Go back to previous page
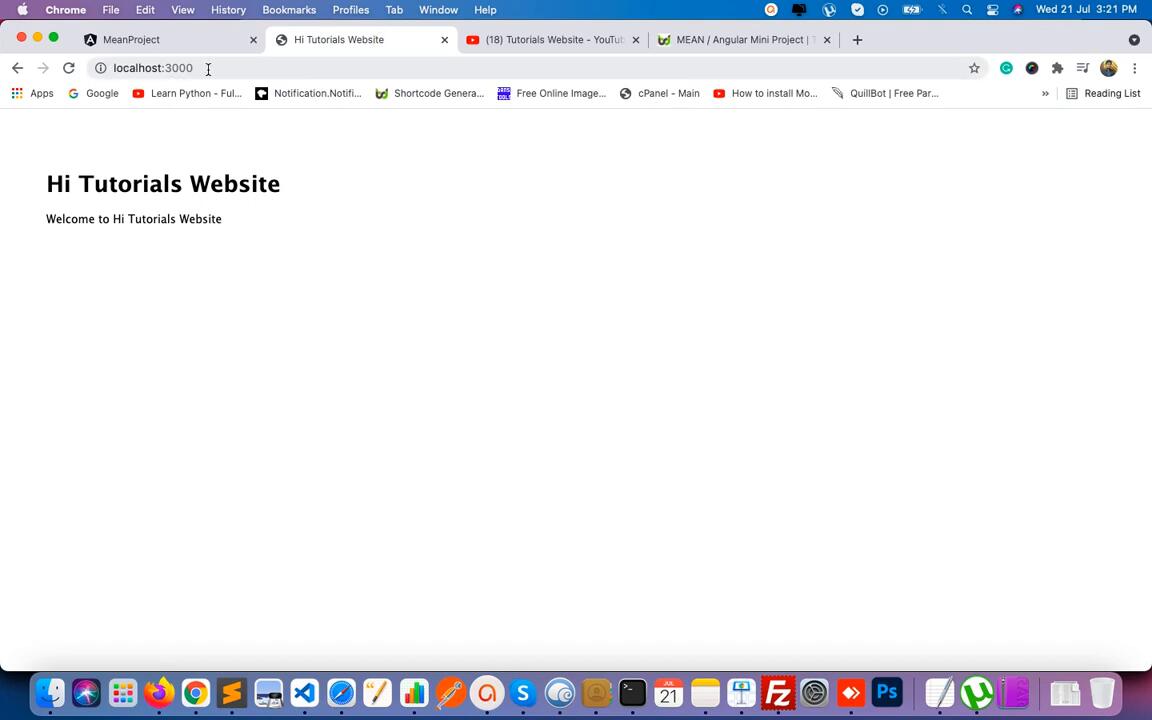This screenshot has height=720, width=1152. pos(17,68)
